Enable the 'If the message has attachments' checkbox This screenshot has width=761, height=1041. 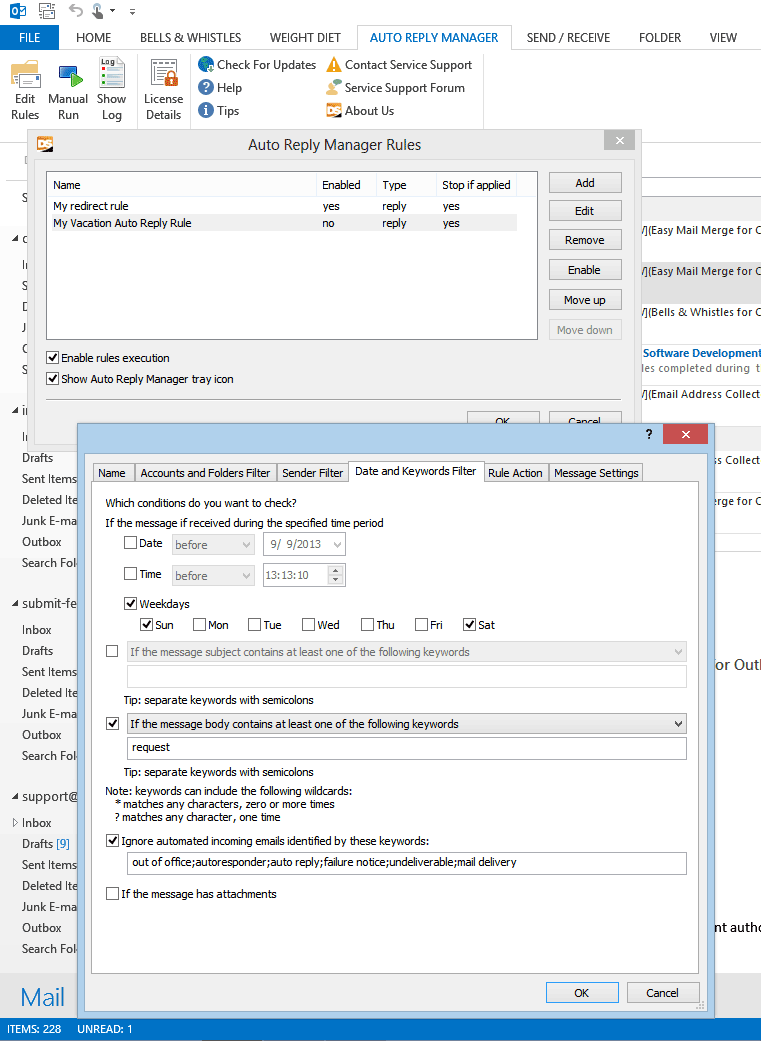point(112,894)
